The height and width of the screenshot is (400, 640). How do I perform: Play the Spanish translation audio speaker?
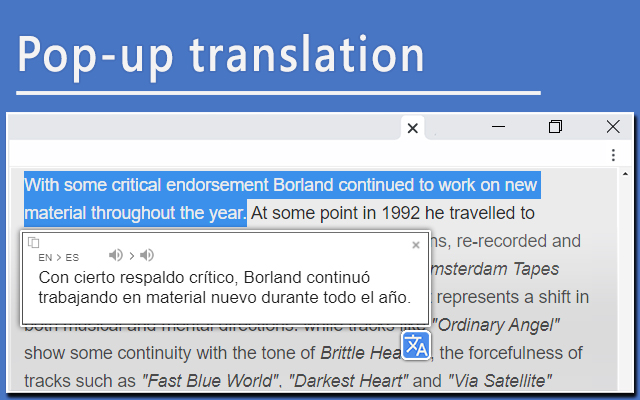click(147, 256)
